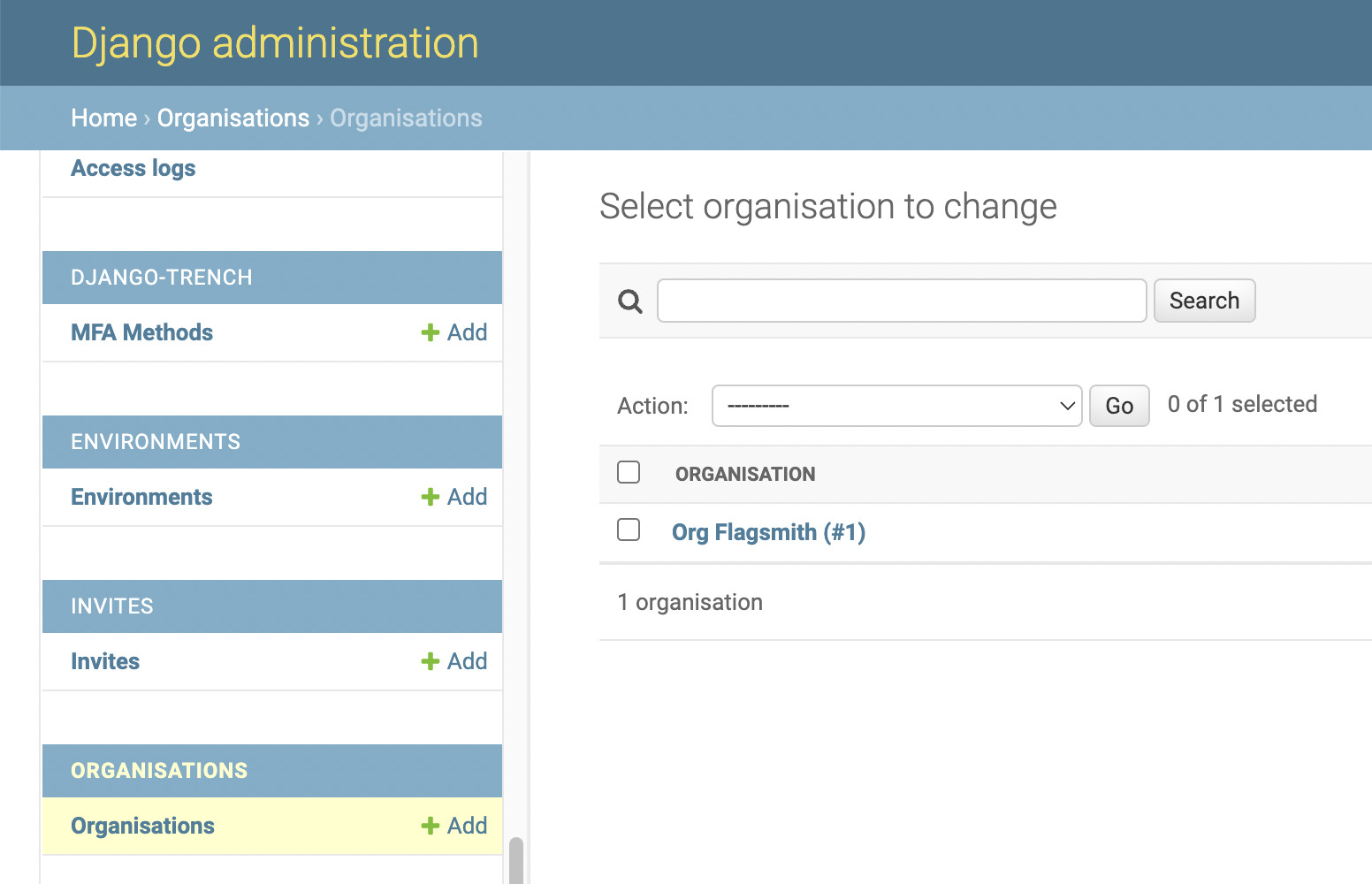Focus the organisation search text field
The height and width of the screenshot is (884, 1372).
(902, 301)
